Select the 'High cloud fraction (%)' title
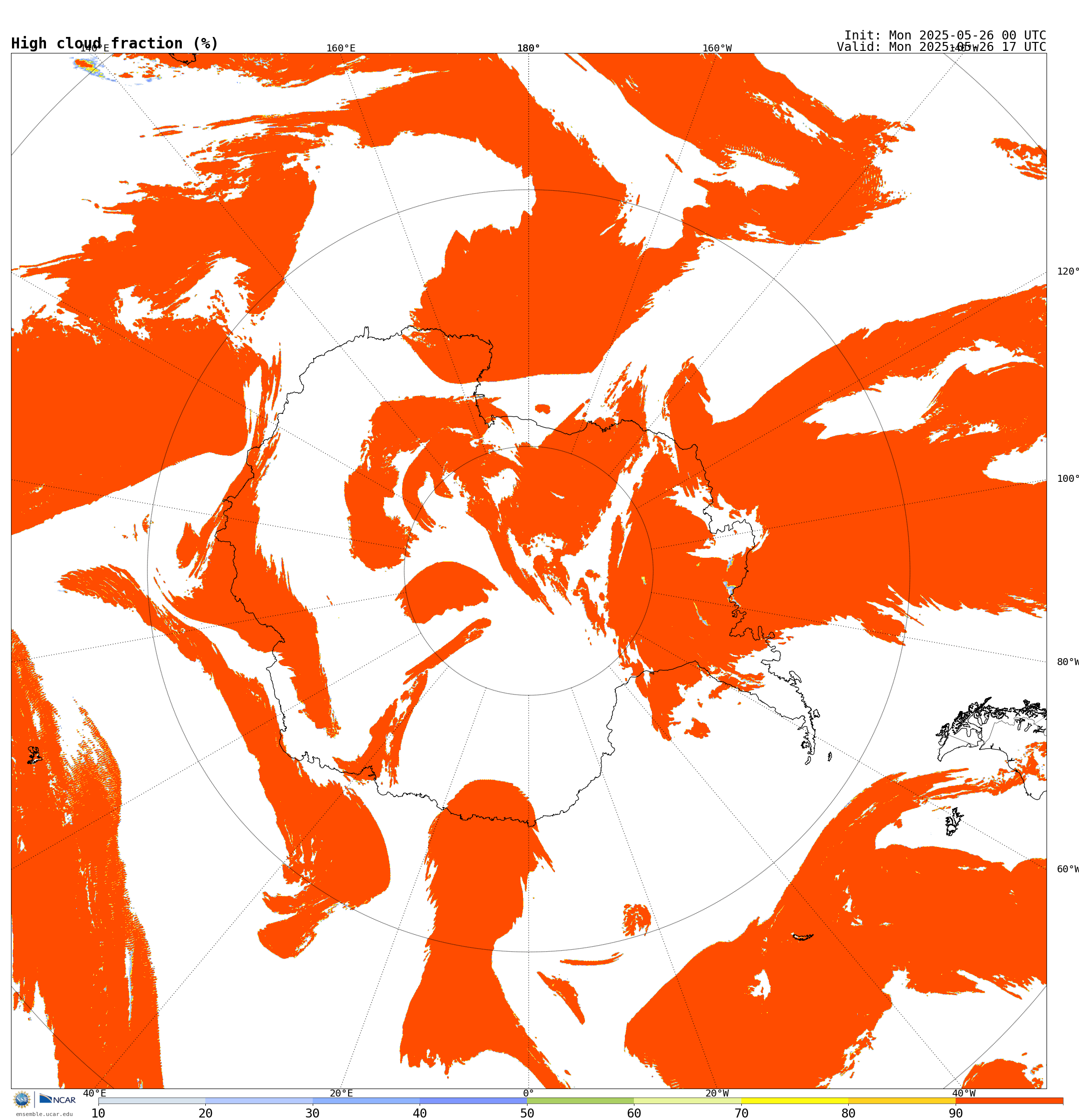This screenshot has height=1120, width=1079. [115, 43]
